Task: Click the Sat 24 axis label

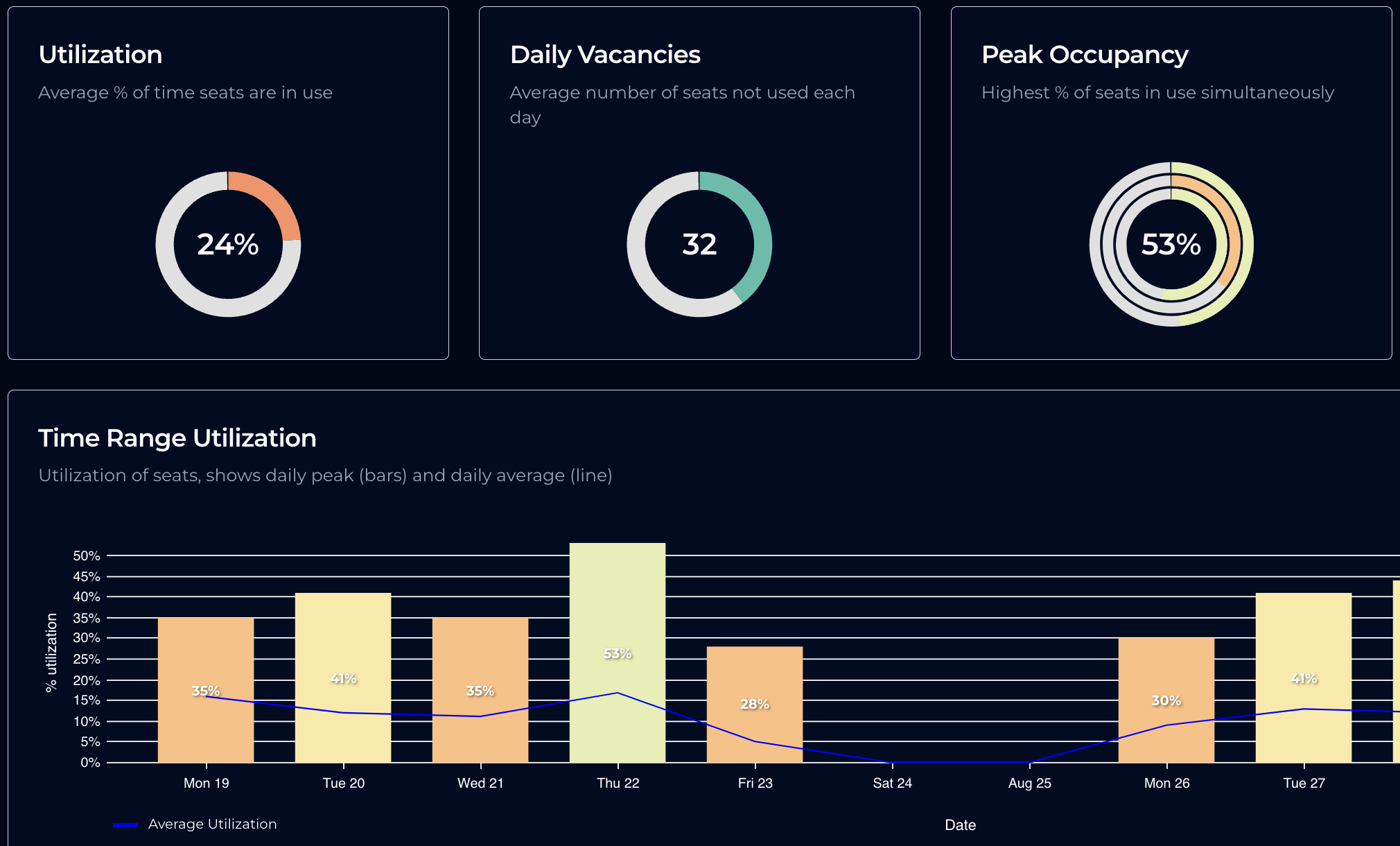Action: tap(892, 783)
